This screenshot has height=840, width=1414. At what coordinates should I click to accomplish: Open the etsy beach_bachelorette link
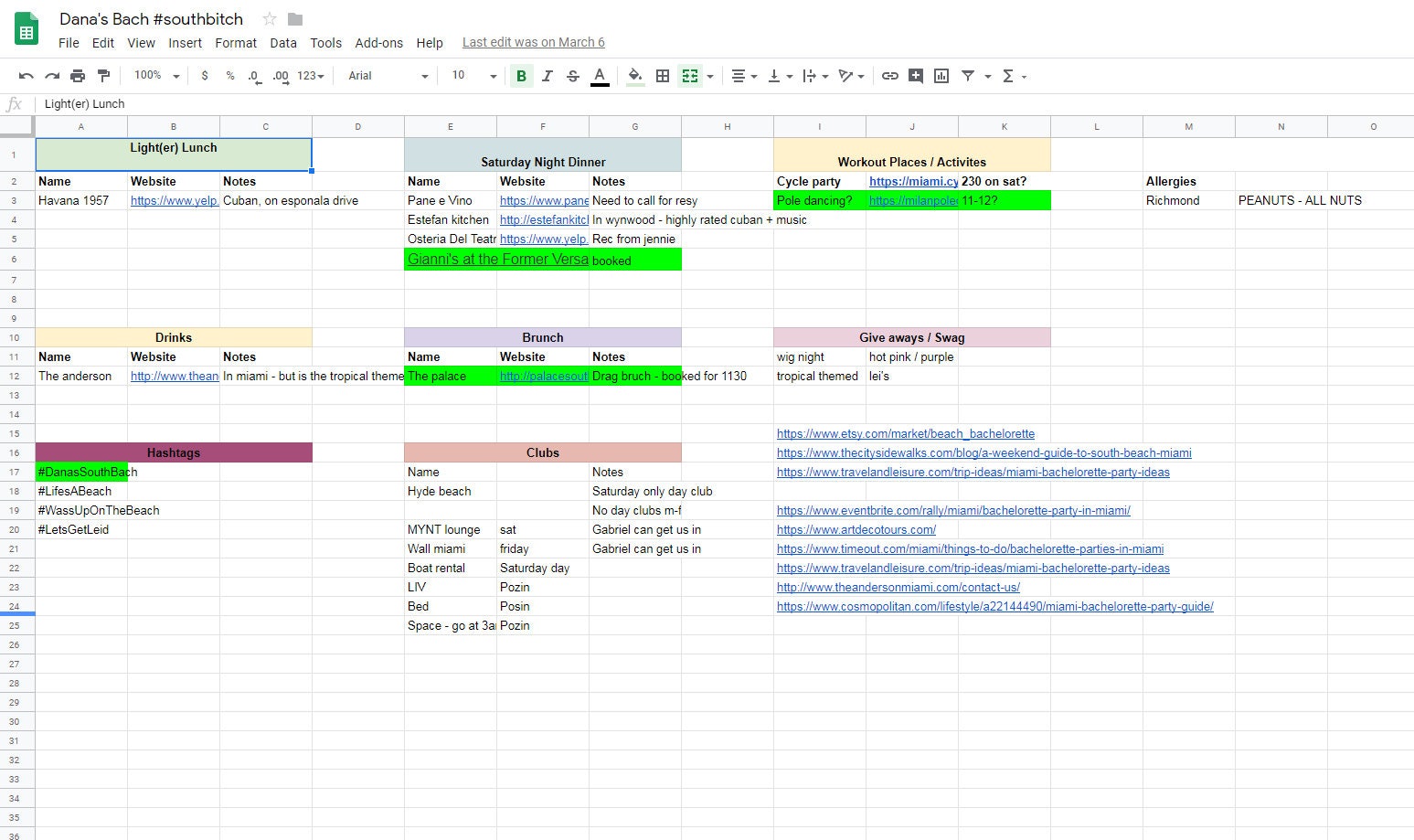(x=906, y=434)
